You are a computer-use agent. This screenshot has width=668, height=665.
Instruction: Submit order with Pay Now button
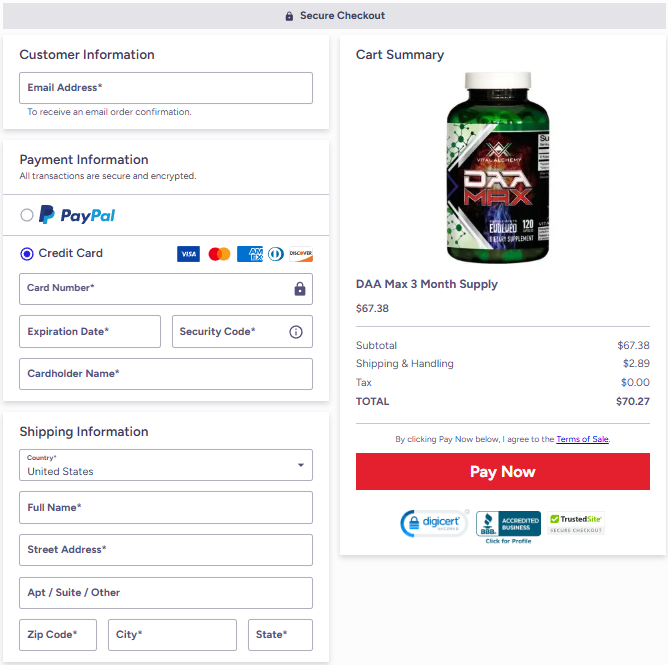pyautogui.click(x=503, y=472)
